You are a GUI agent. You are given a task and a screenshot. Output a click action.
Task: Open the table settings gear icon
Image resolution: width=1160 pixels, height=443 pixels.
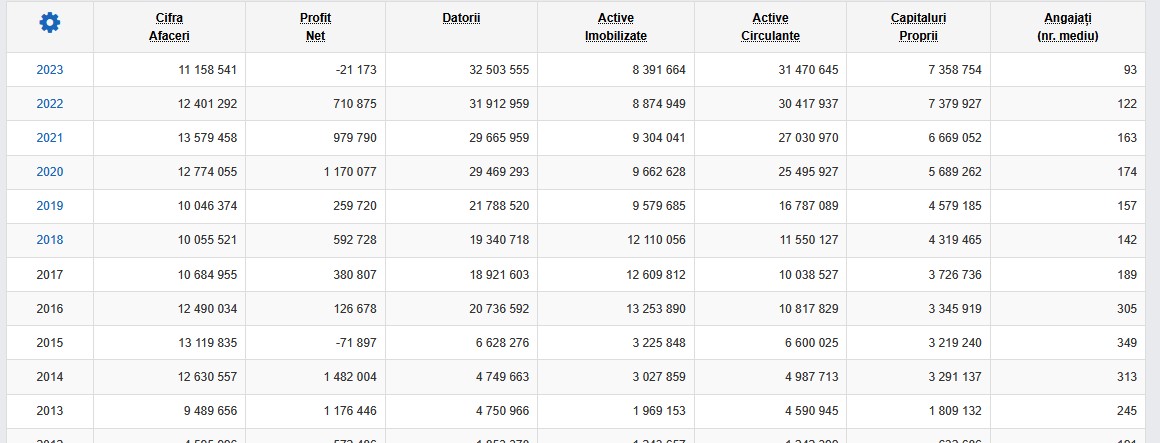point(50,23)
